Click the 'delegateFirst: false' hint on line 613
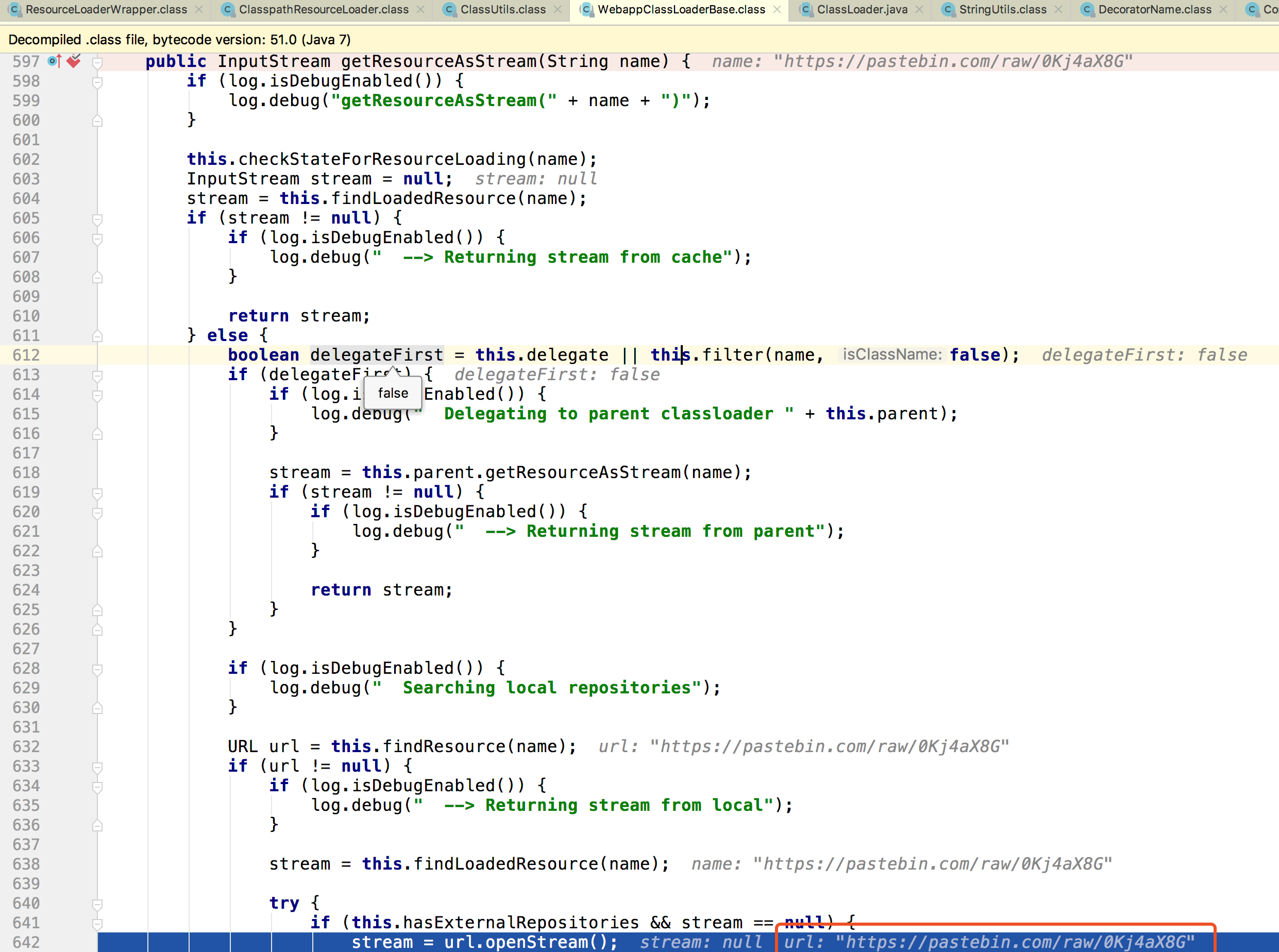This screenshot has height=952, width=1279. (x=557, y=375)
